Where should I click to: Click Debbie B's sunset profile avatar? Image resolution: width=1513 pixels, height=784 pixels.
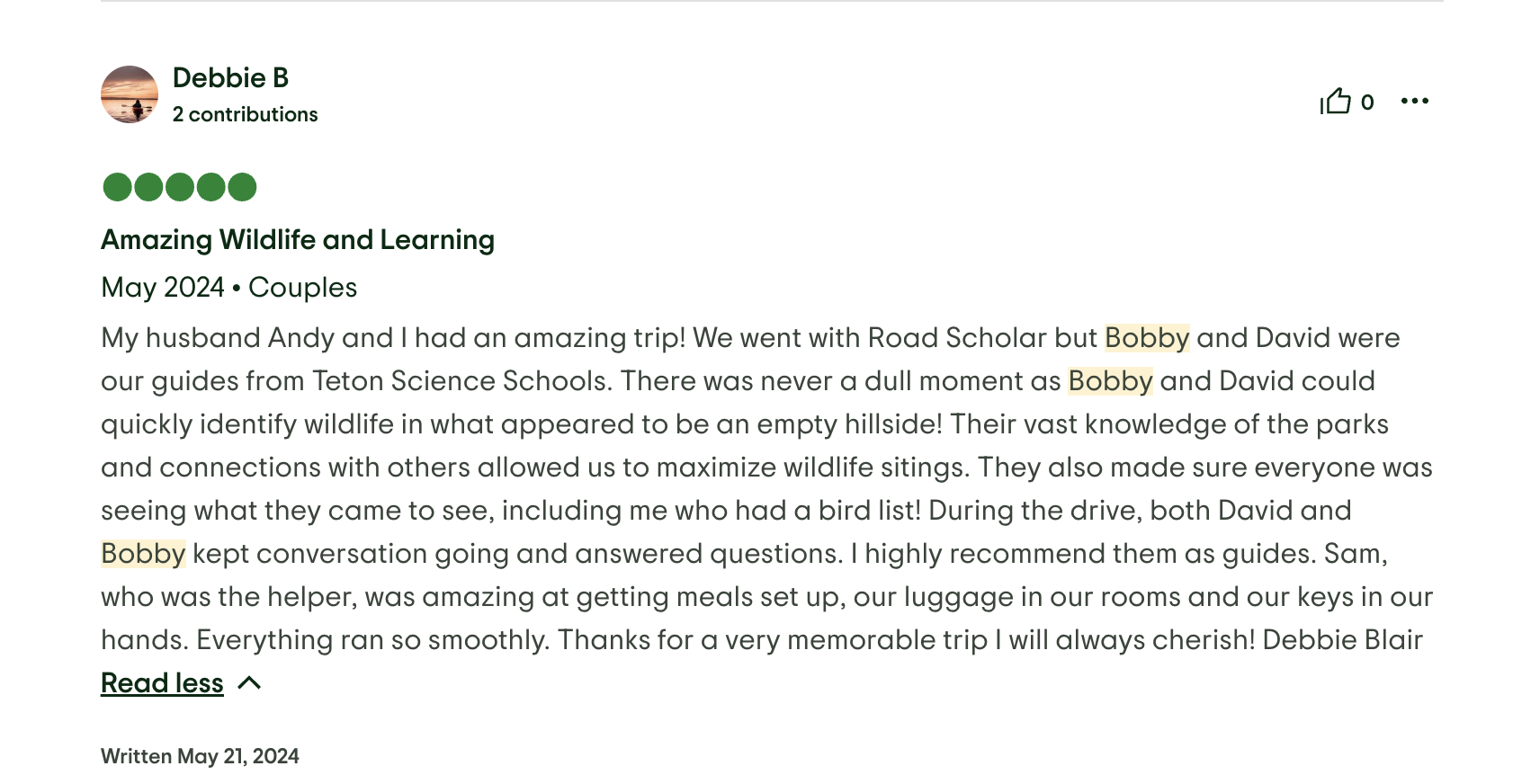(x=130, y=94)
